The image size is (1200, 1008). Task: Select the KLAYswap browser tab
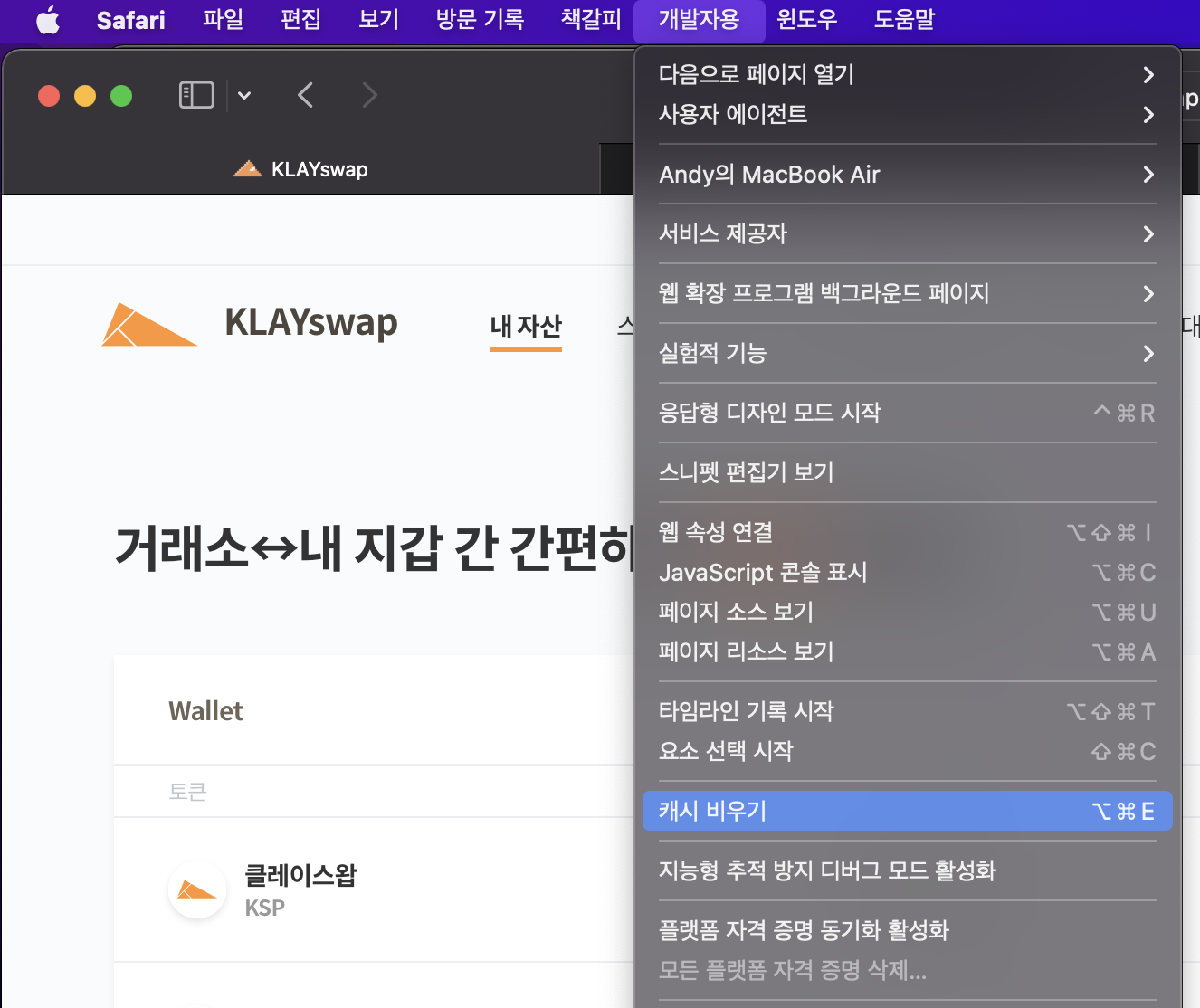coord(301,169)
